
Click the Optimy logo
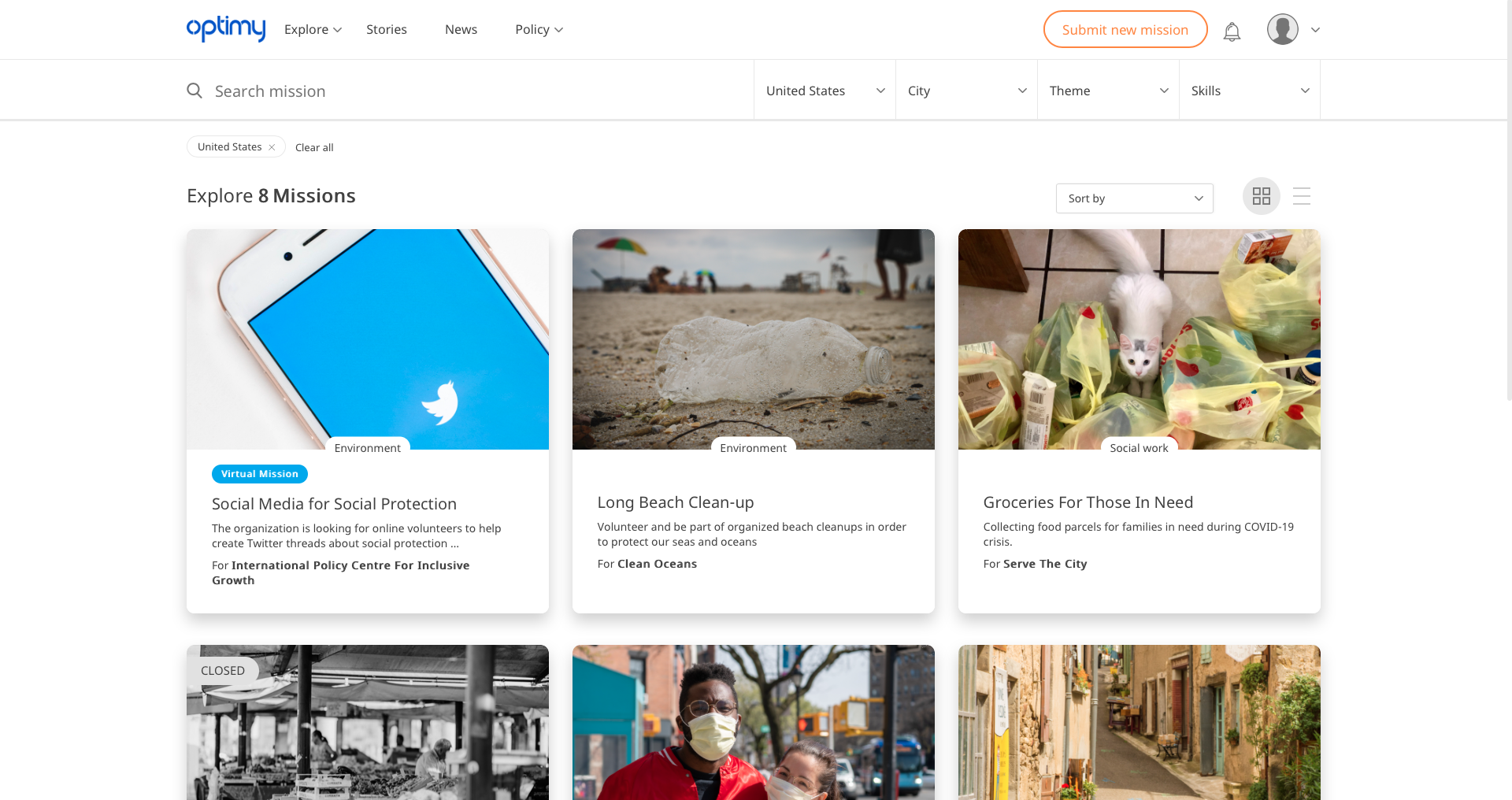226,29
